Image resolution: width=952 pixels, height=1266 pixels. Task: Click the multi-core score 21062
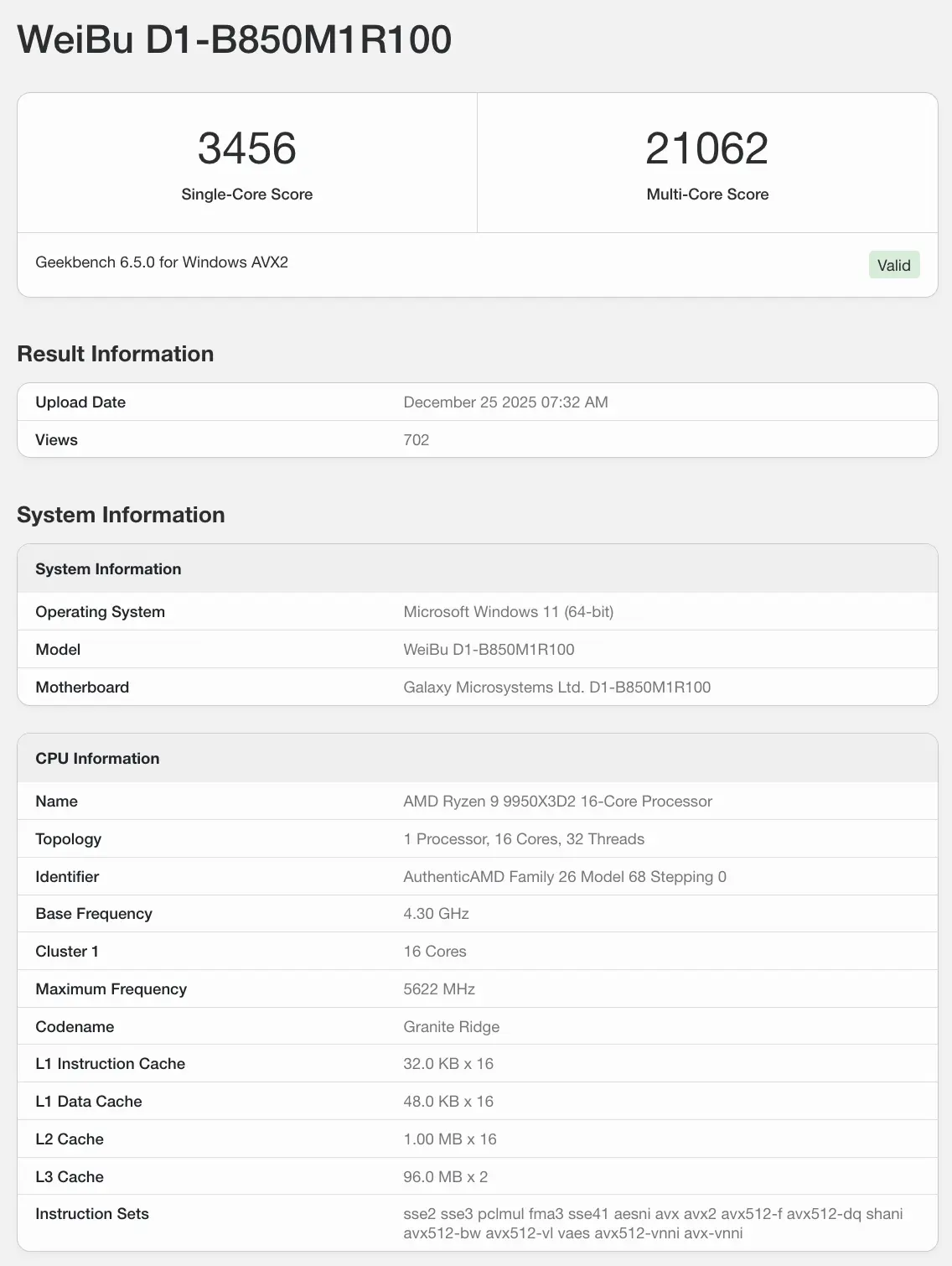[706, 148]
